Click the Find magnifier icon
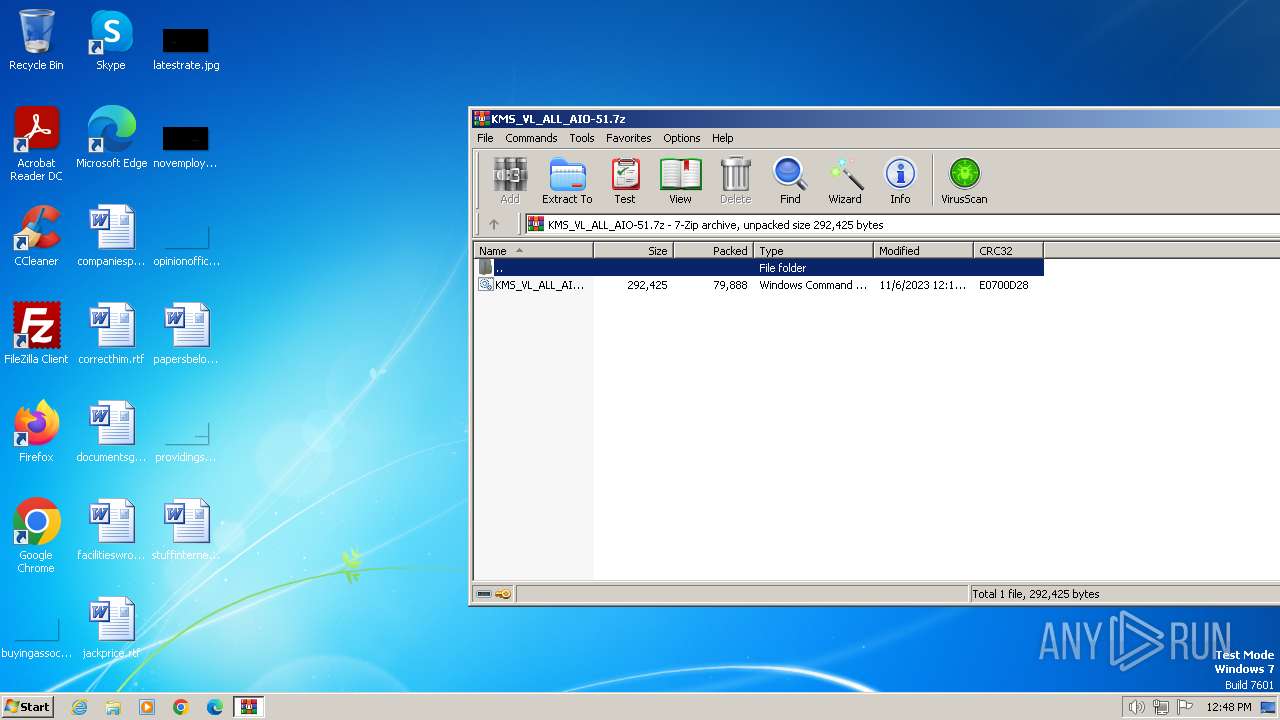The width and height of the screenshot is (1280, 720). 790,180
